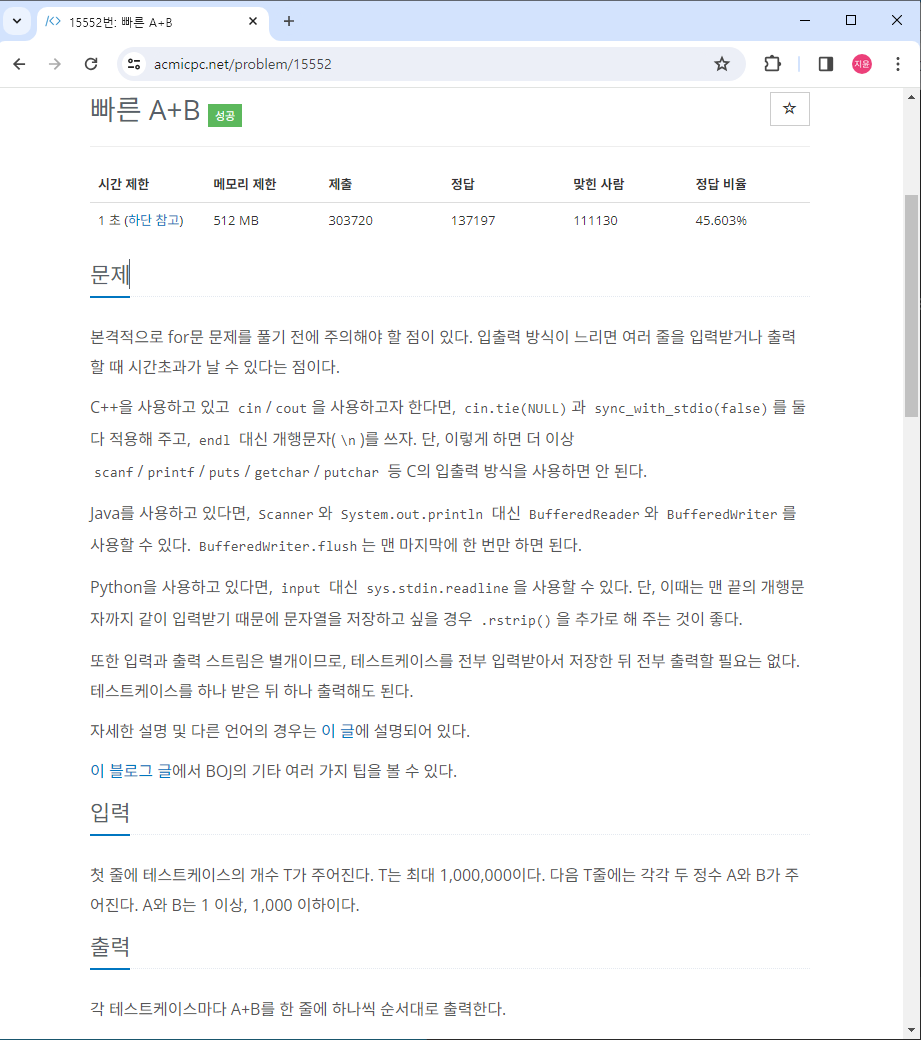Select the 15552번 빠른 A+B tab
The width and height of the screenshot is (921, 1040).
pyautogui.click(x=130, y=20)
